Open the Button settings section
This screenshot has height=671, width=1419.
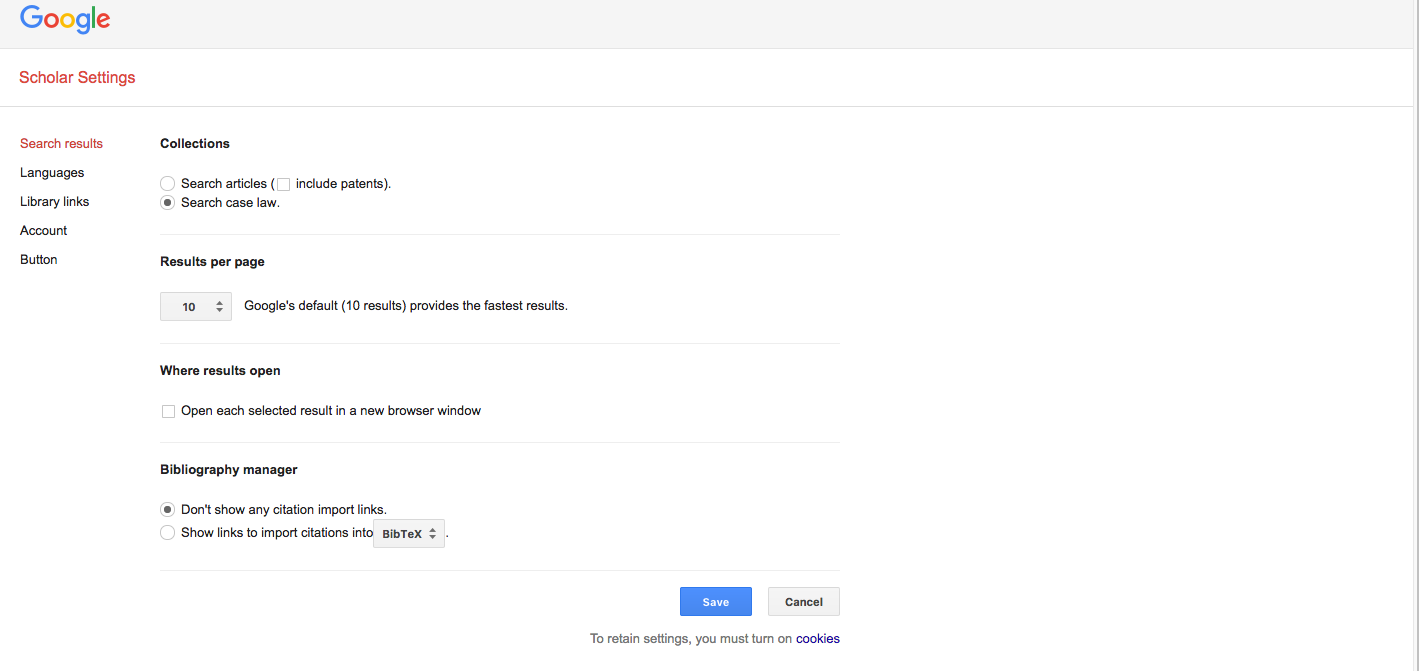pos(38,259)
